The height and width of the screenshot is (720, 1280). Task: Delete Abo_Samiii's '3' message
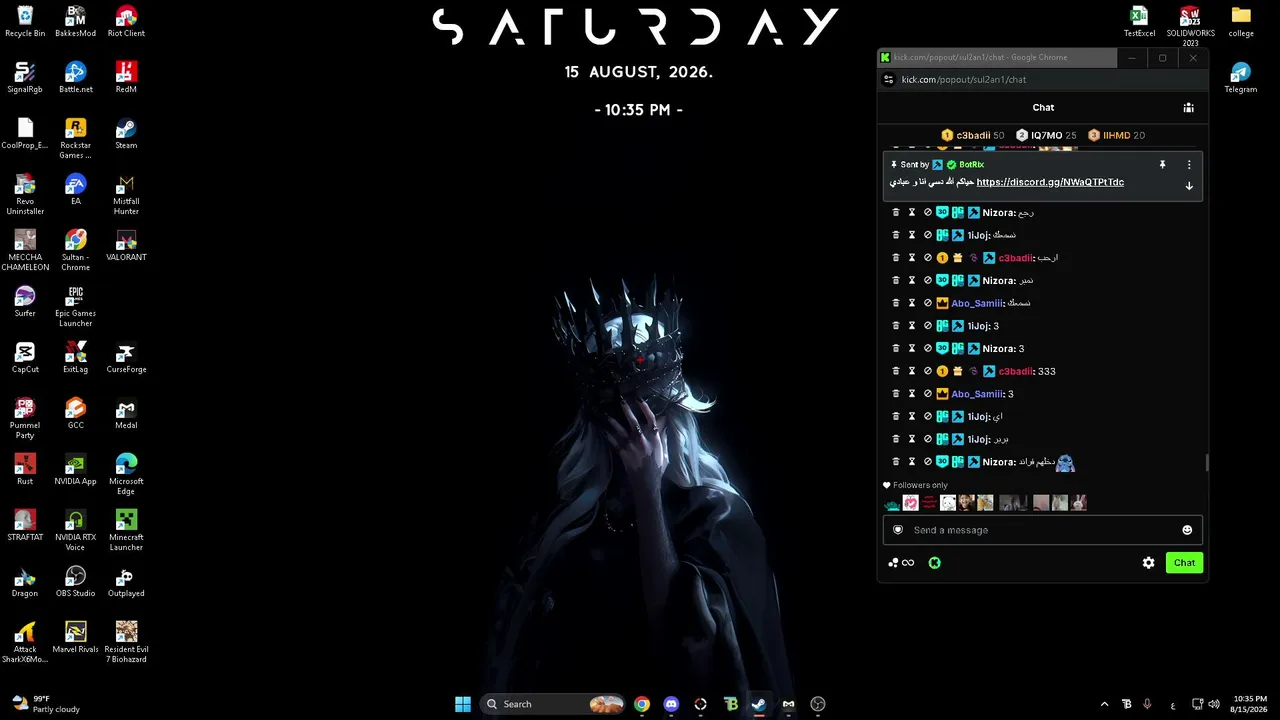tap(896, 394)
